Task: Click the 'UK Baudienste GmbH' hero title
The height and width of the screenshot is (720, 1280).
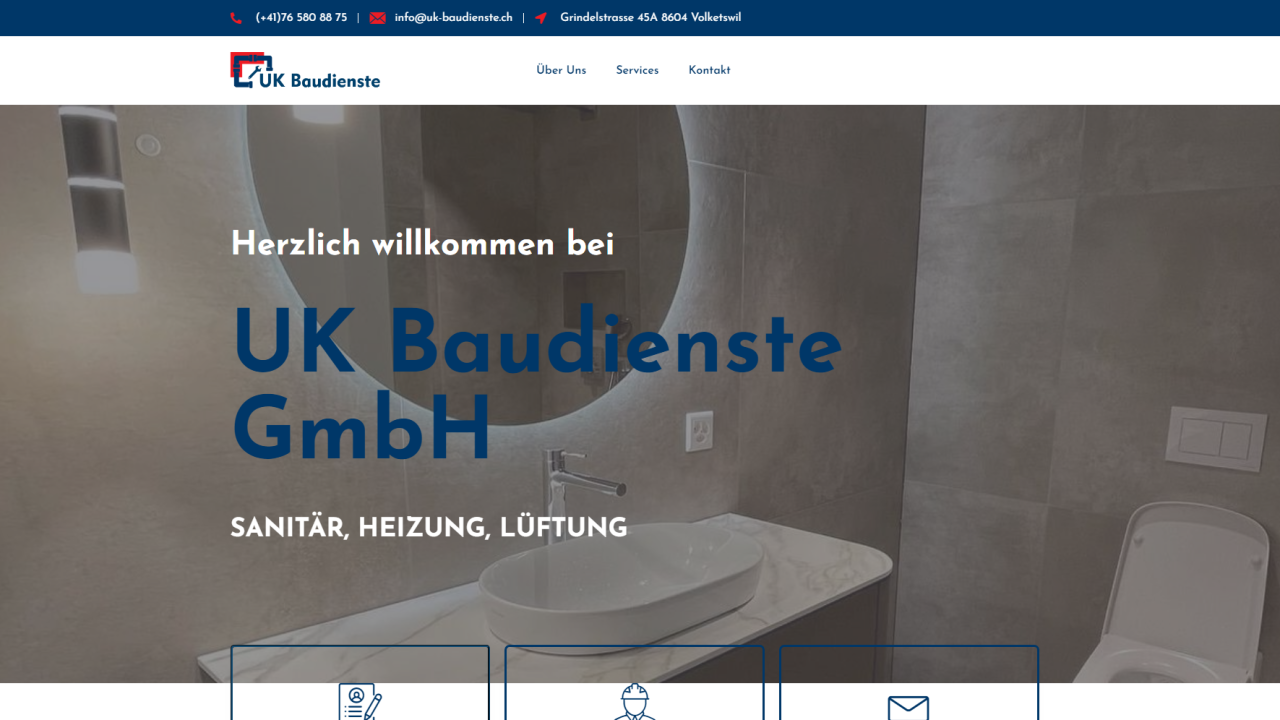Action: coord(536,385)
